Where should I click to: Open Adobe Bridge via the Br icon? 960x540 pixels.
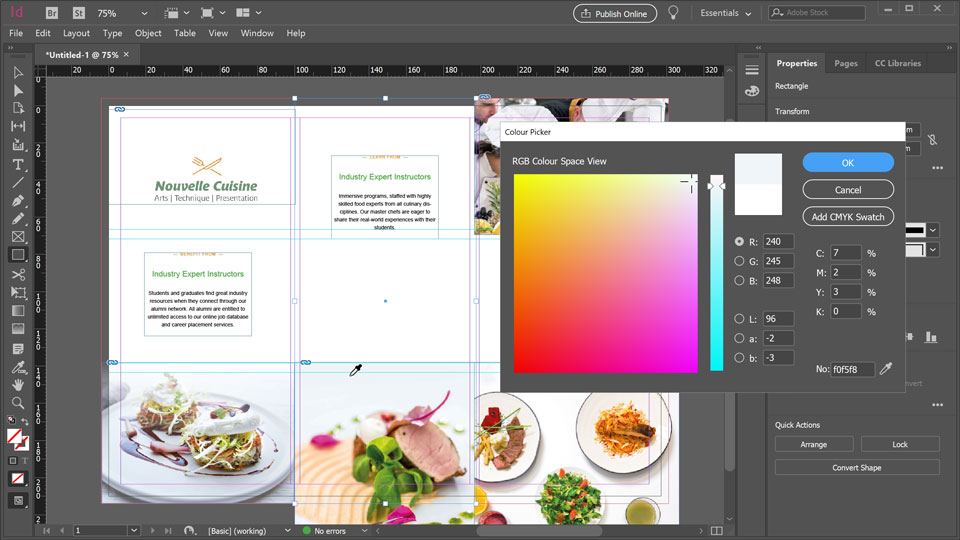pos(52,14)
